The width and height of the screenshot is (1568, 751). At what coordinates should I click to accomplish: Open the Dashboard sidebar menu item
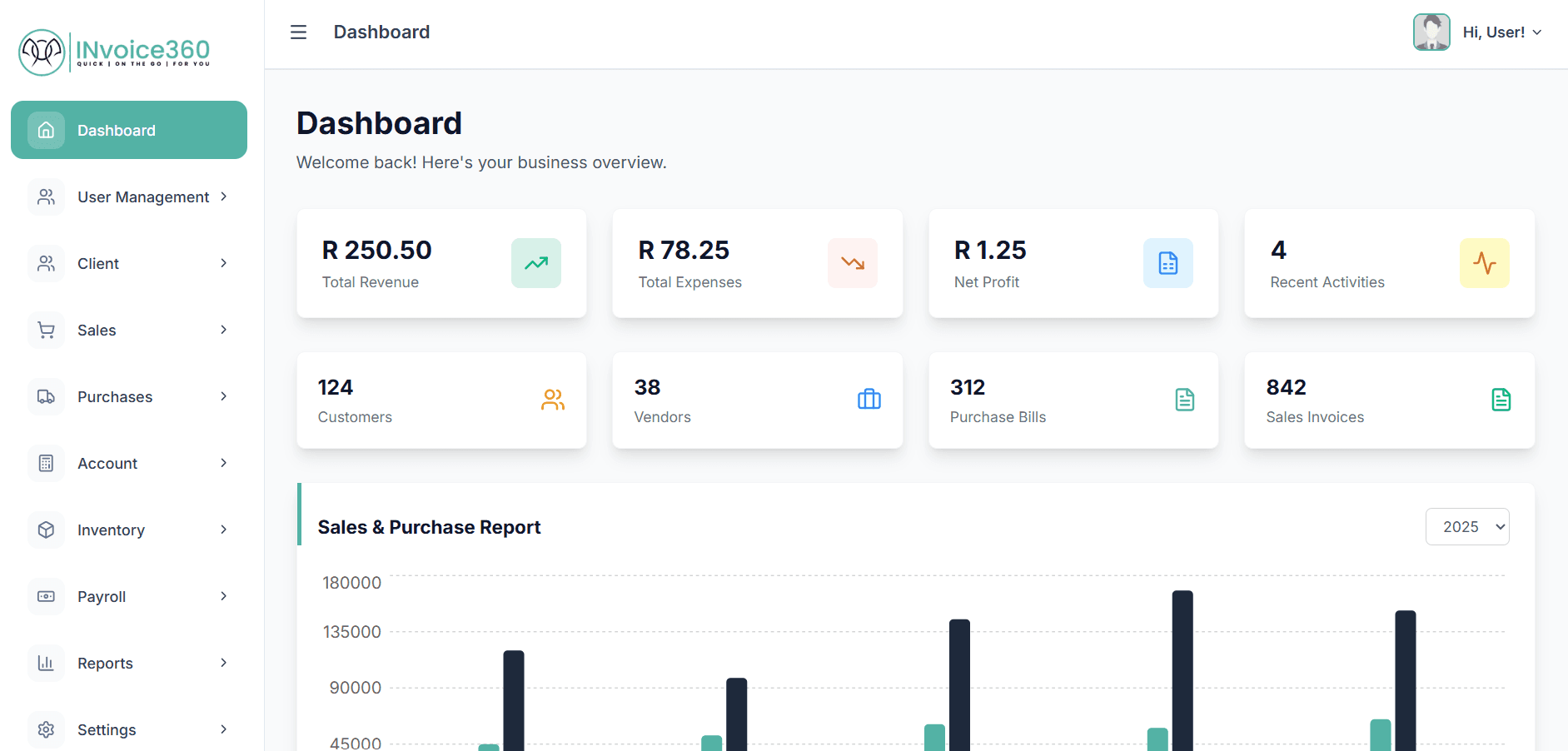click(129, 130)
